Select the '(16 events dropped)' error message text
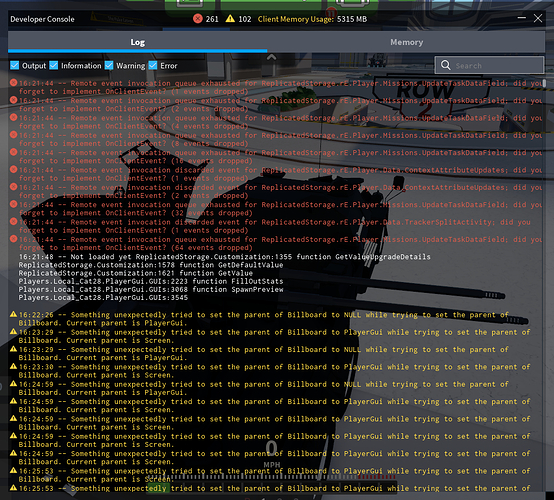Screen dimensions: 554x500 click(280, 157)
